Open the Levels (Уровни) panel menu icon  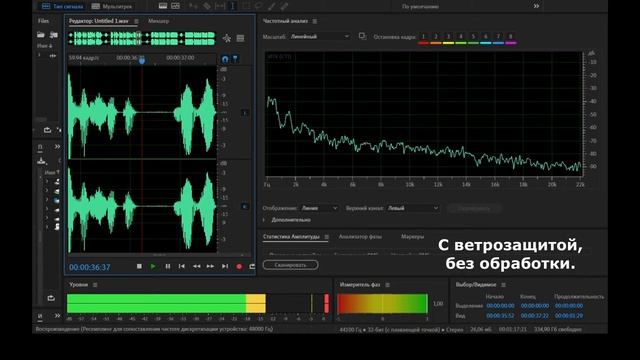coord(95,285)
